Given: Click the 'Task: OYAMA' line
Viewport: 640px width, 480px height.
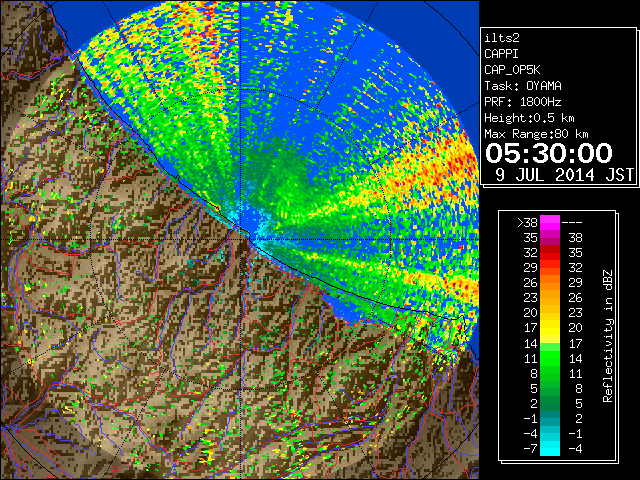Looking at the screenshot, I should pos(523,86).
